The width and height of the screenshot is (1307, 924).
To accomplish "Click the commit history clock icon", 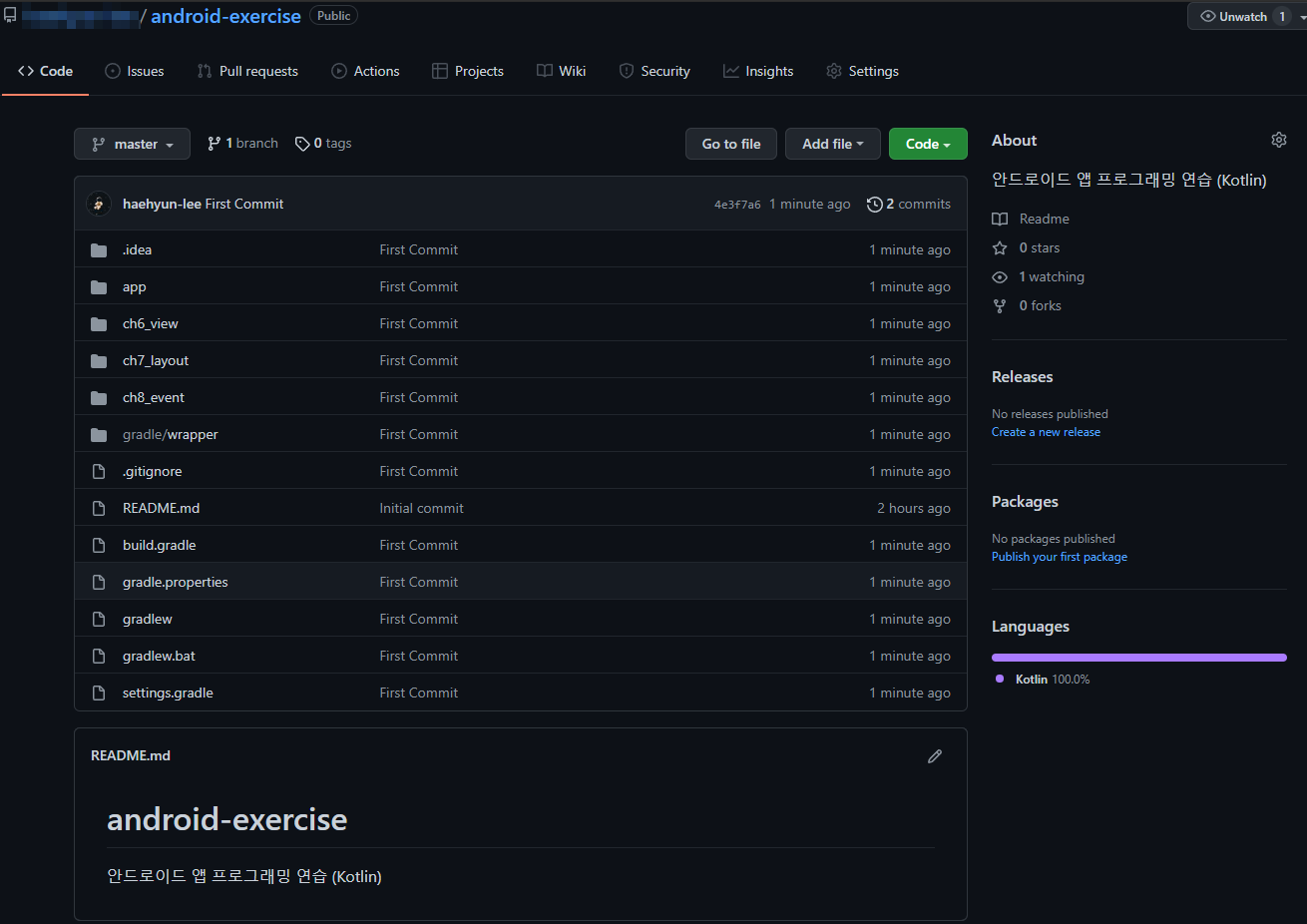I will click(875, 204).
